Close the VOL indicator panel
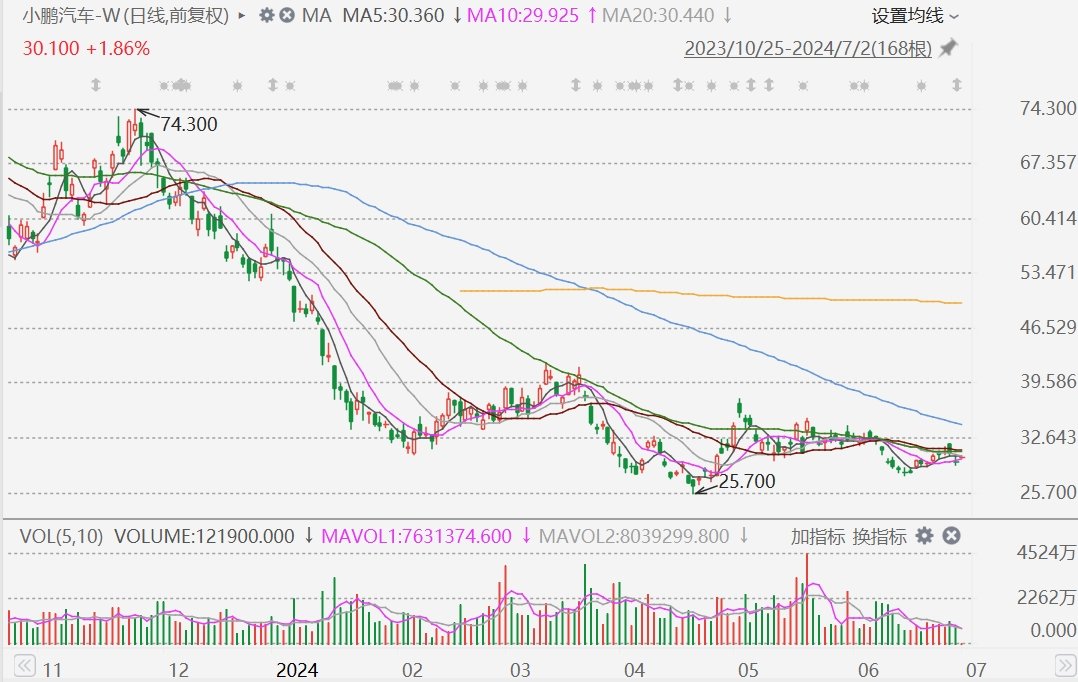Image resolution: width=1078 pixels, height=682 pixels. (951, 536)
